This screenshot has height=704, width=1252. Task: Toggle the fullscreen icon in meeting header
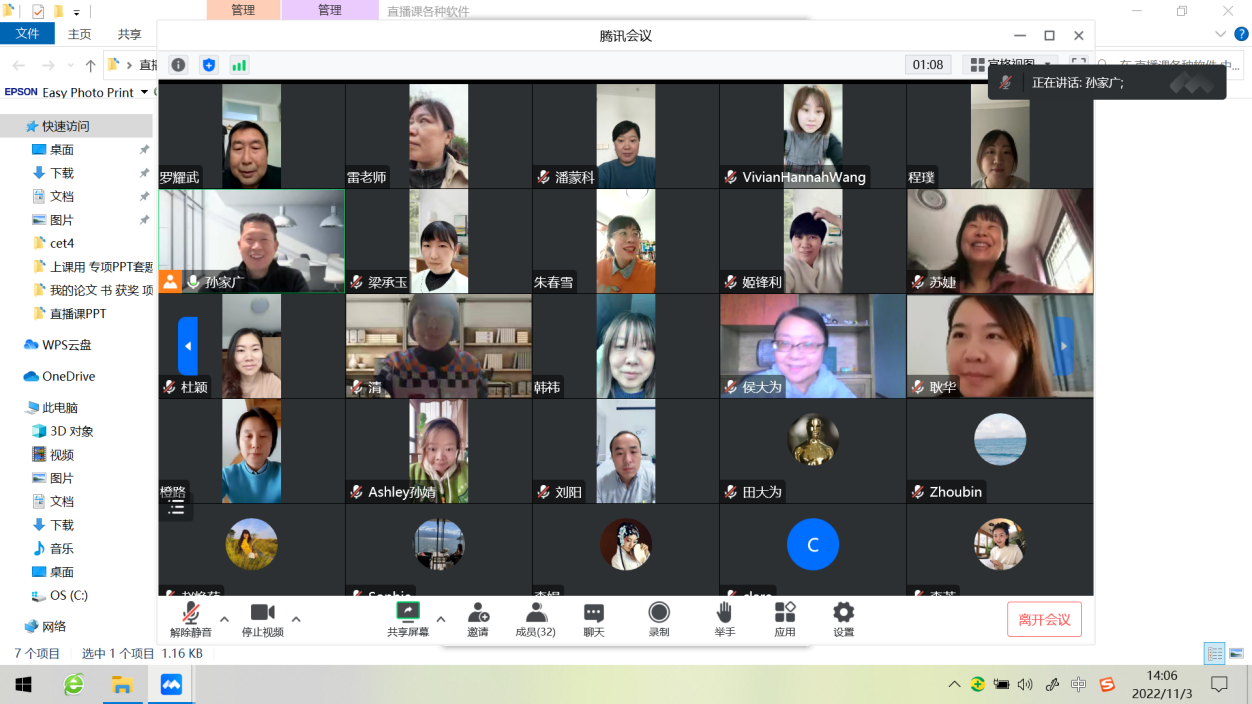pyautogui.click(x=1078, y=64)
